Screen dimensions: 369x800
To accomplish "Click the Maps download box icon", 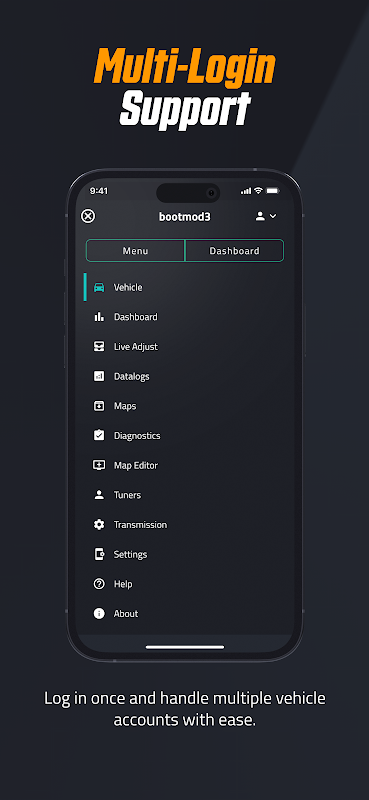I will pos(99,406).
